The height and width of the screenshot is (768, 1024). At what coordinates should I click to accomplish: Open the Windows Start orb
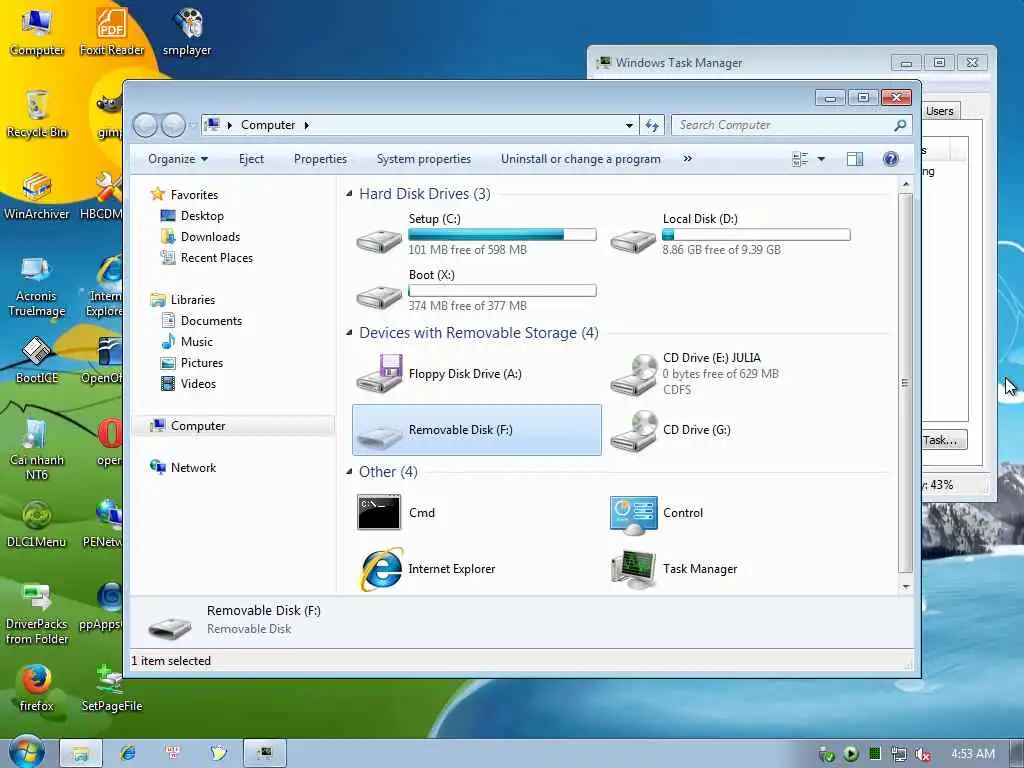[x=26, y=752]
